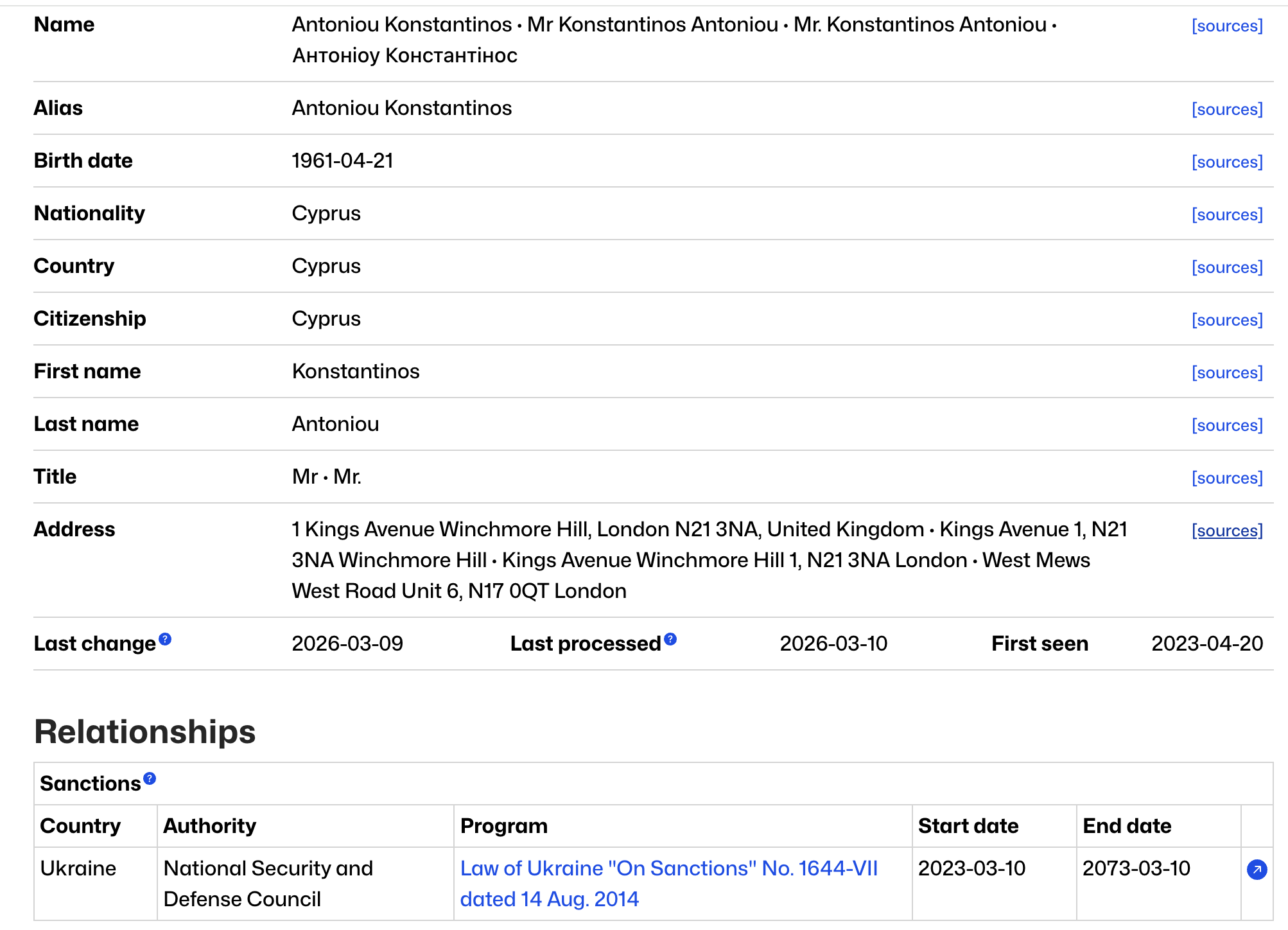View sources for Nationality
Image resolution: width=1288 pixels, height=930 pixels.
pos(1226,215)
